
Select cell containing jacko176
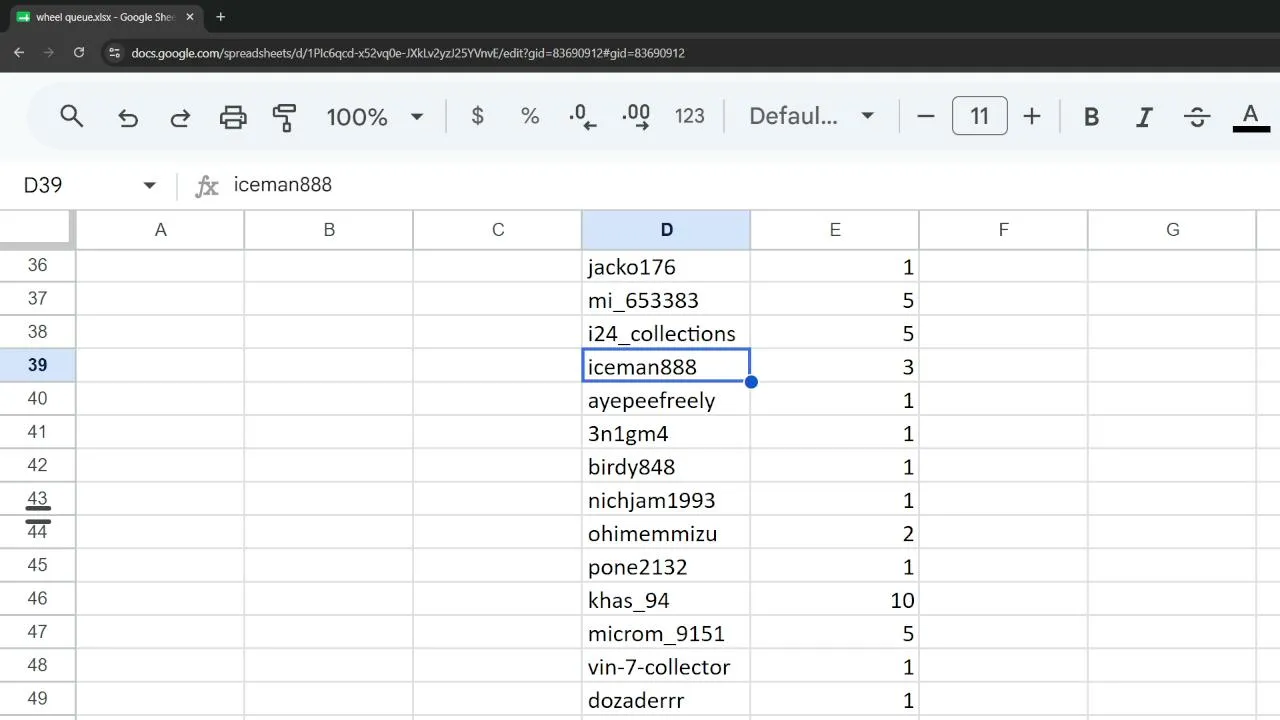coord(666,267)
